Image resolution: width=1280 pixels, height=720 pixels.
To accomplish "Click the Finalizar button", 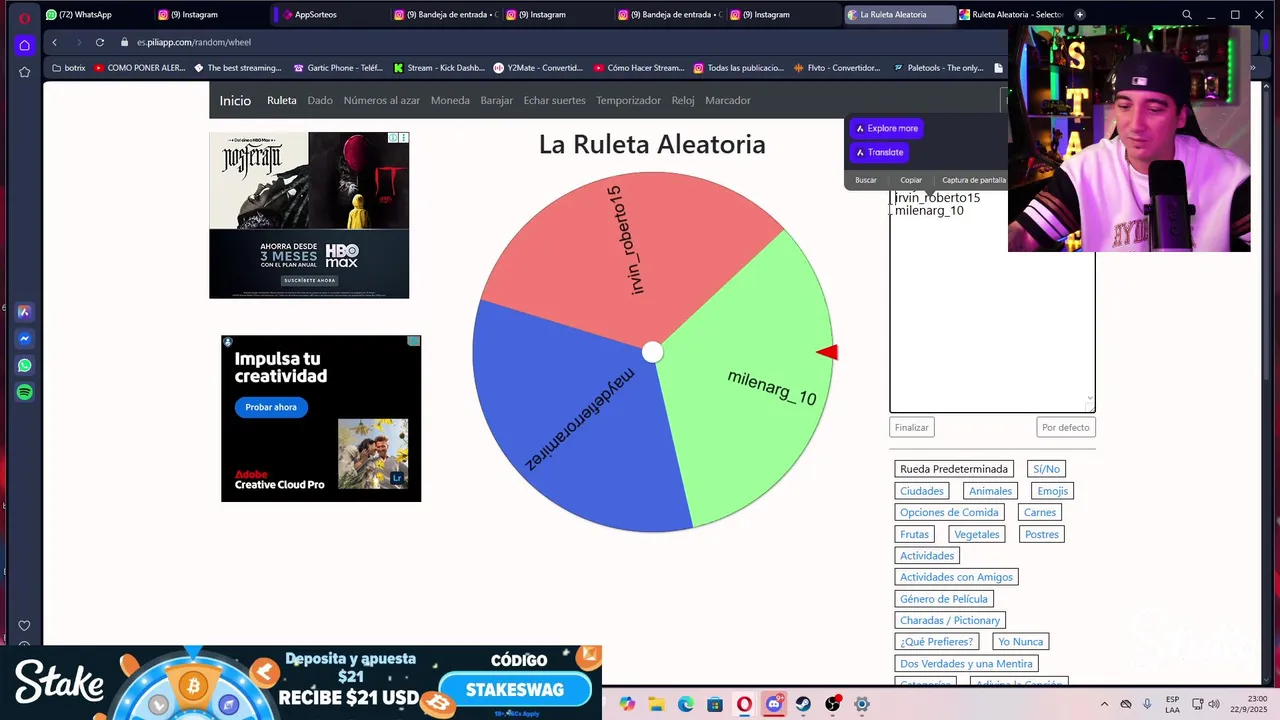I will pos(912,427).
